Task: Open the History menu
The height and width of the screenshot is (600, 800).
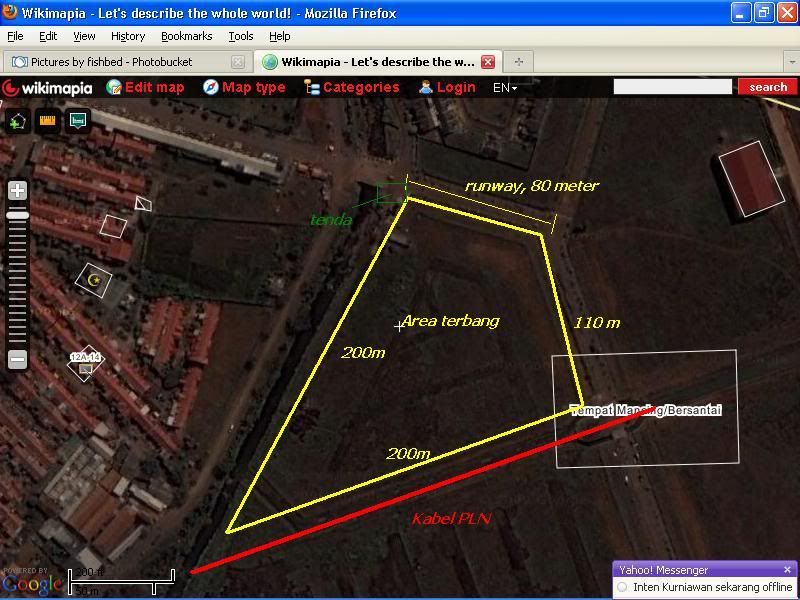Action: tap(128, 36)
